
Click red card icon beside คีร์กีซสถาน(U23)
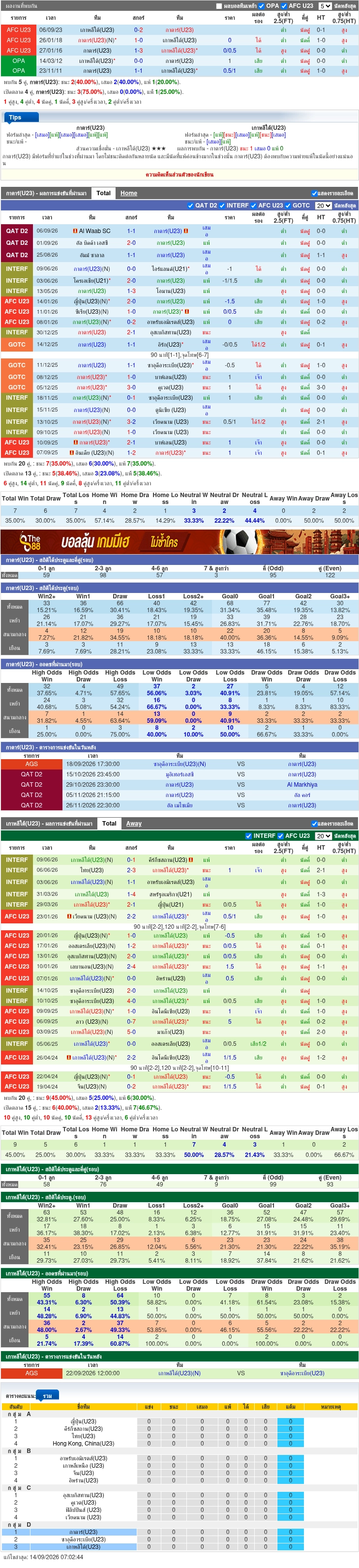coord(191,860)
